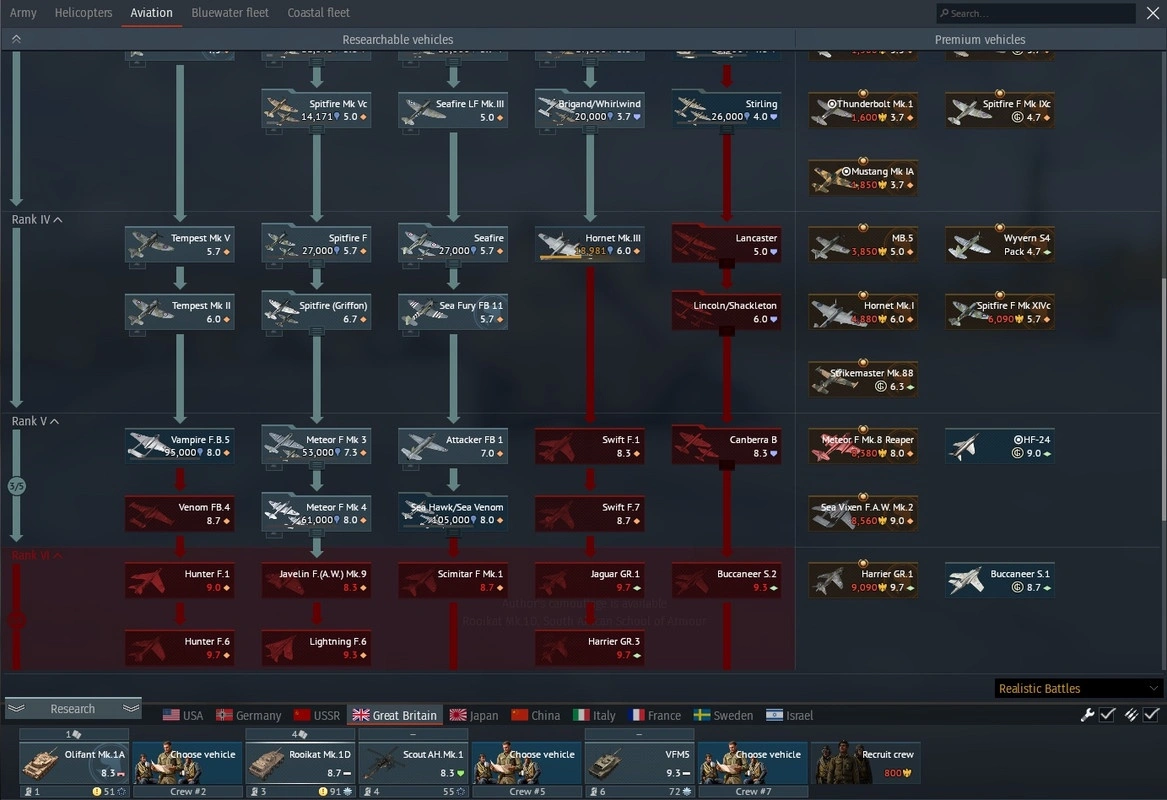Switch nation to Germany

pos(248,716)
